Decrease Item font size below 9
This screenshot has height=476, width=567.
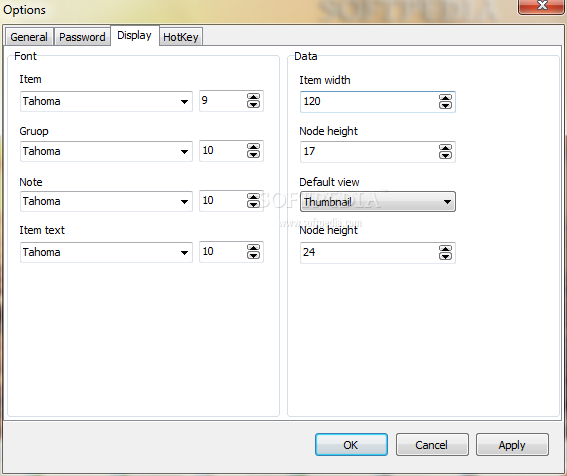253,104
